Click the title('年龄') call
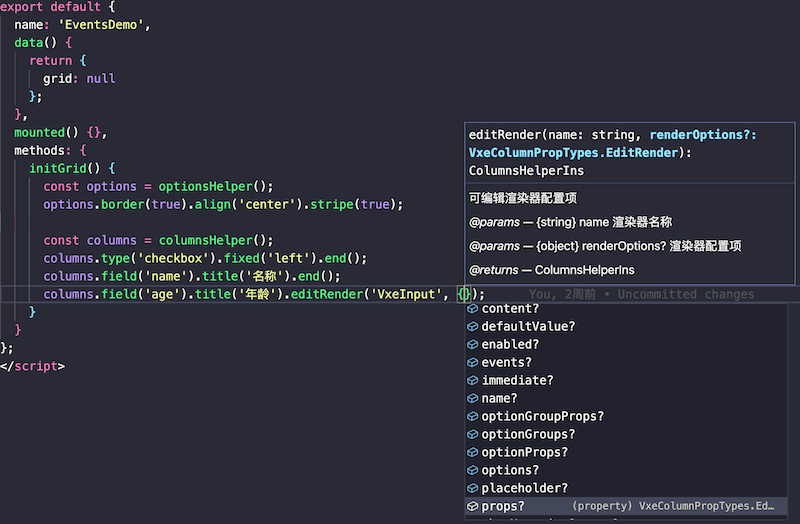The height and width of the screenshot is (524, 800). 239,294
